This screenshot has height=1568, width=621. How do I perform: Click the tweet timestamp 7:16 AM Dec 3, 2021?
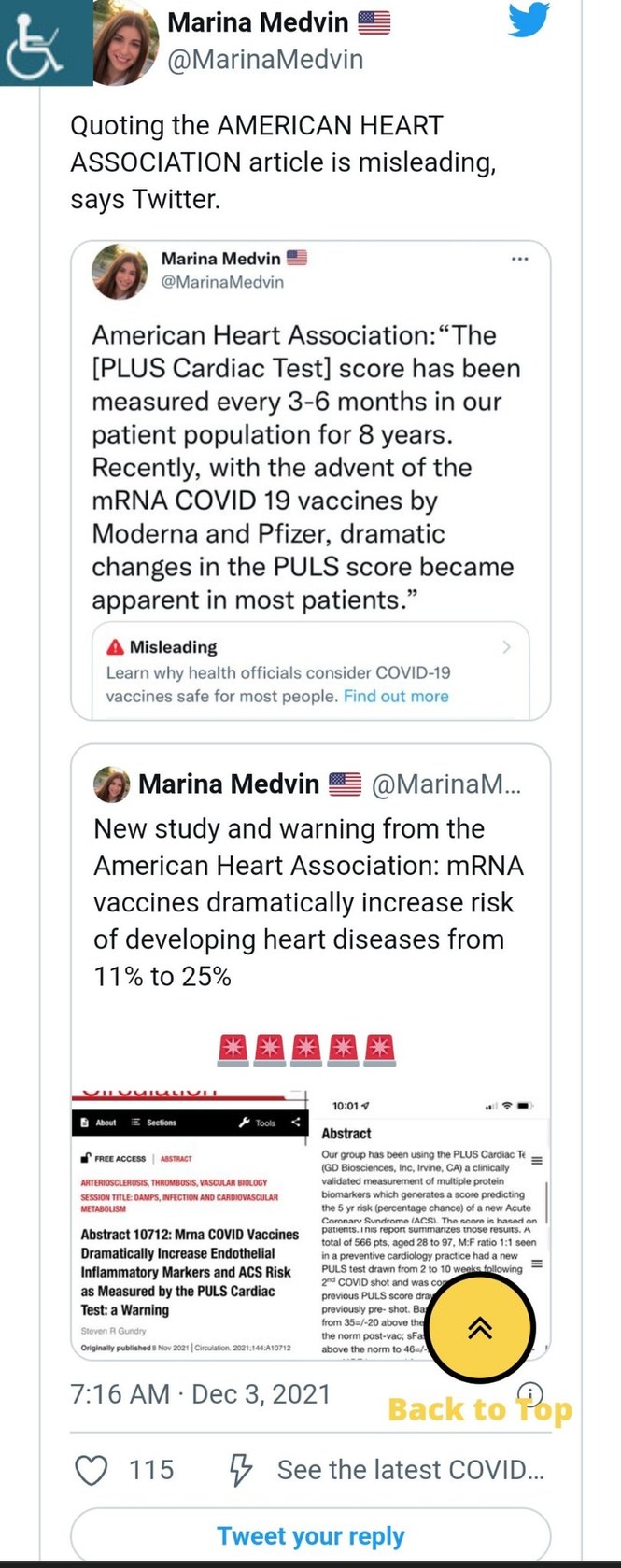201,1394
